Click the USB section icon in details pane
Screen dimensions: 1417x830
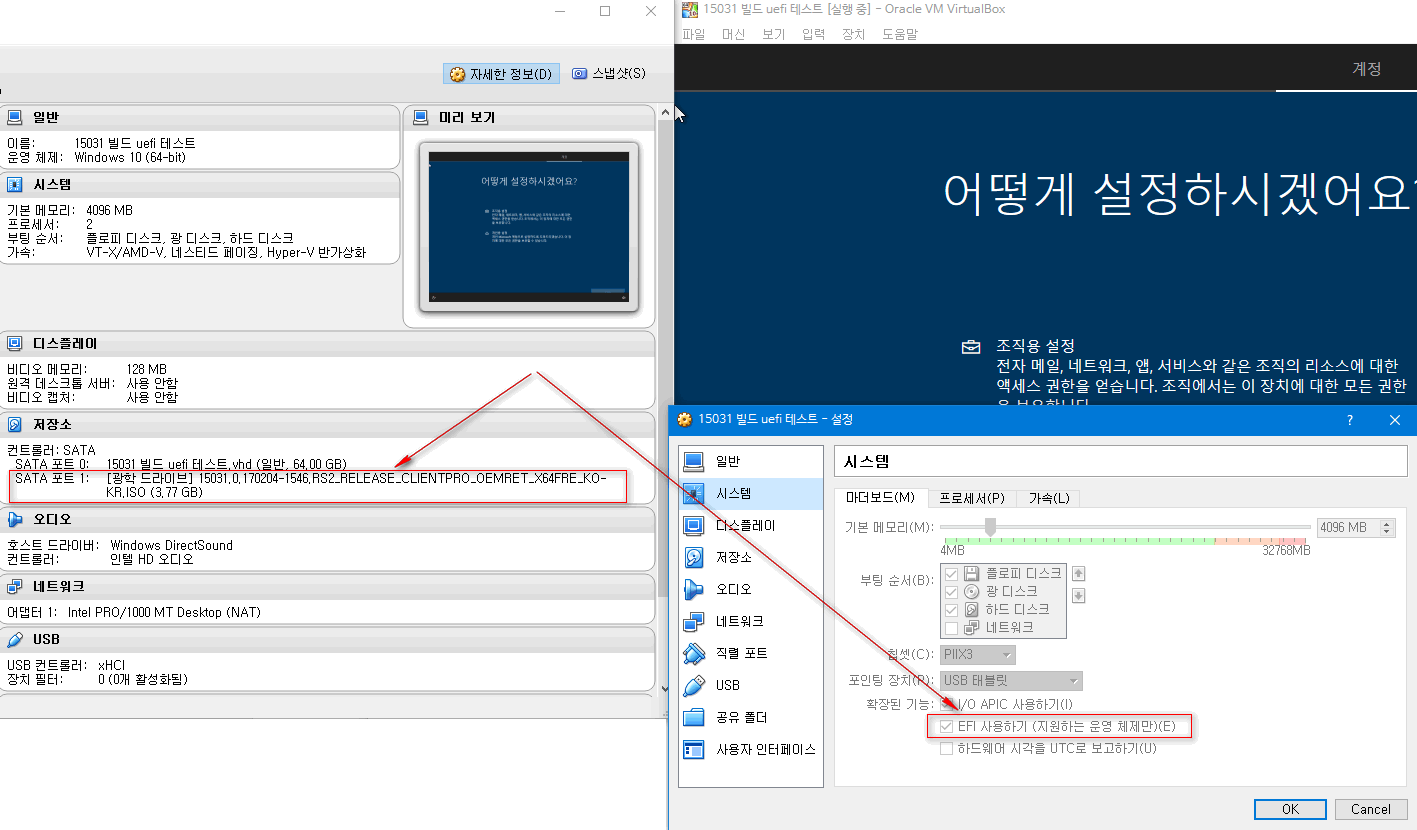pyautogui.click(x=15, y=639)
